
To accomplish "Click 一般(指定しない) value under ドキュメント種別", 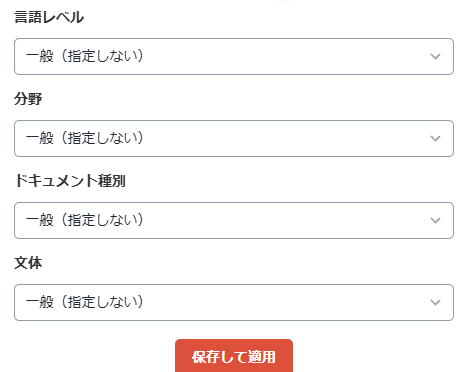I will point(85,220).
